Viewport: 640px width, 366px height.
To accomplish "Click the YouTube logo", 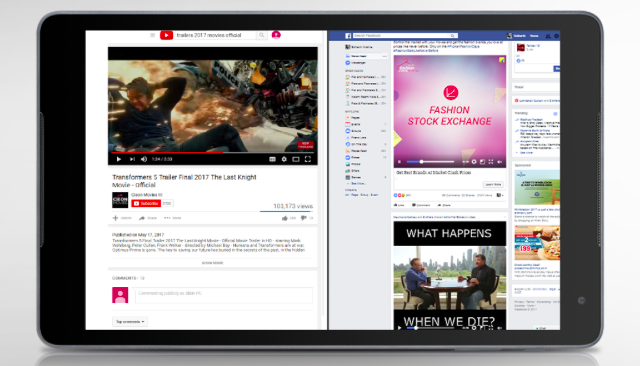I will (x=167, y=35).
